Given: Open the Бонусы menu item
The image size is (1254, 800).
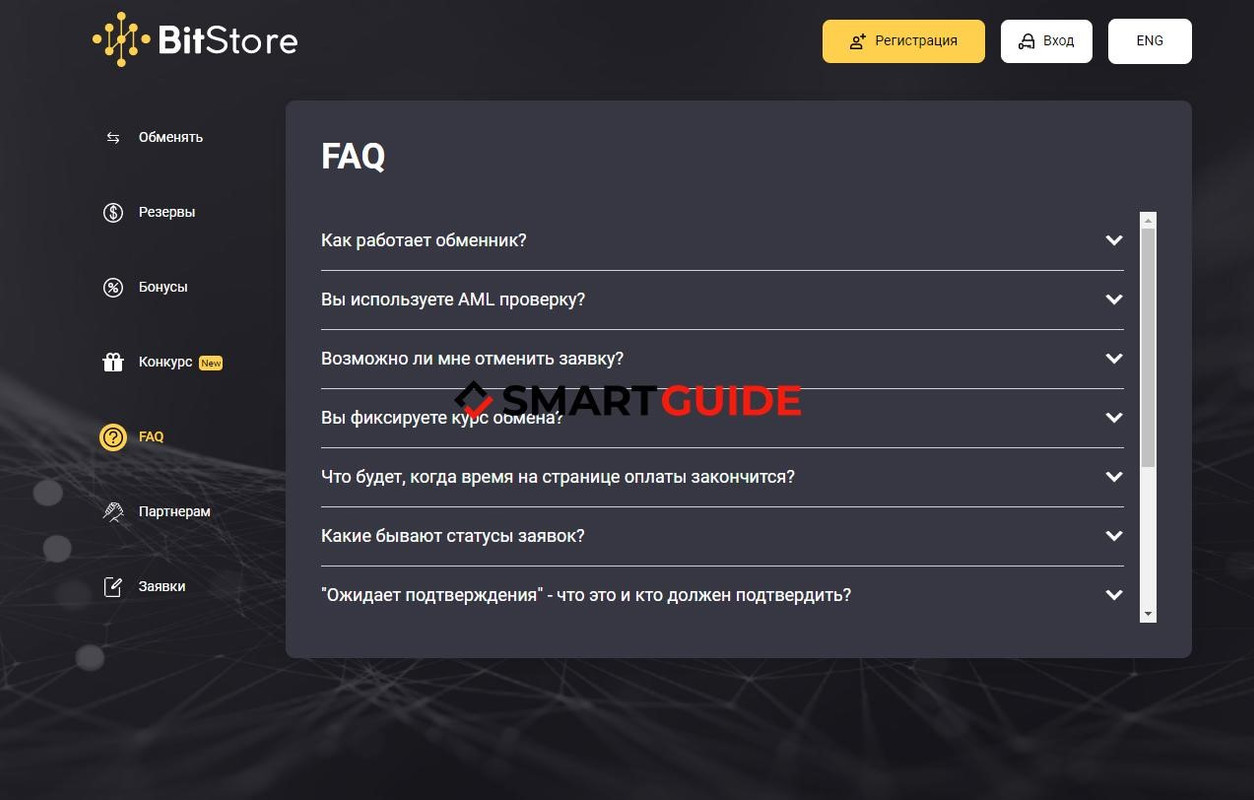Looking at the screenshot, I should (163, 287).
